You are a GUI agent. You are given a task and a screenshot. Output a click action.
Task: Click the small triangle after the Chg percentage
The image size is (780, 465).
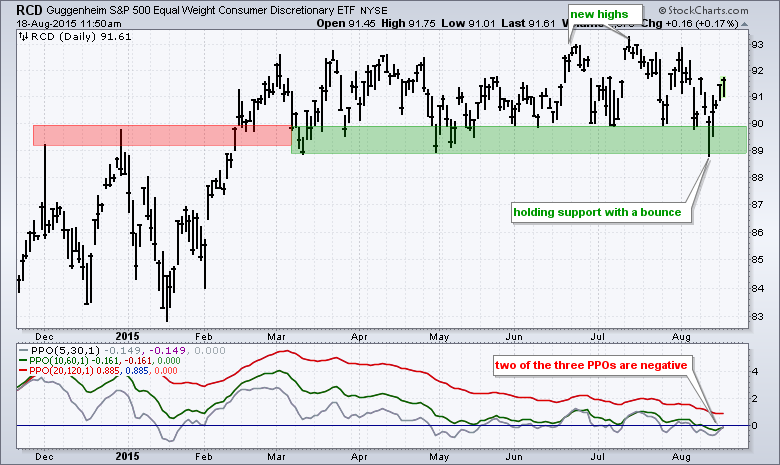click(744, 24)
